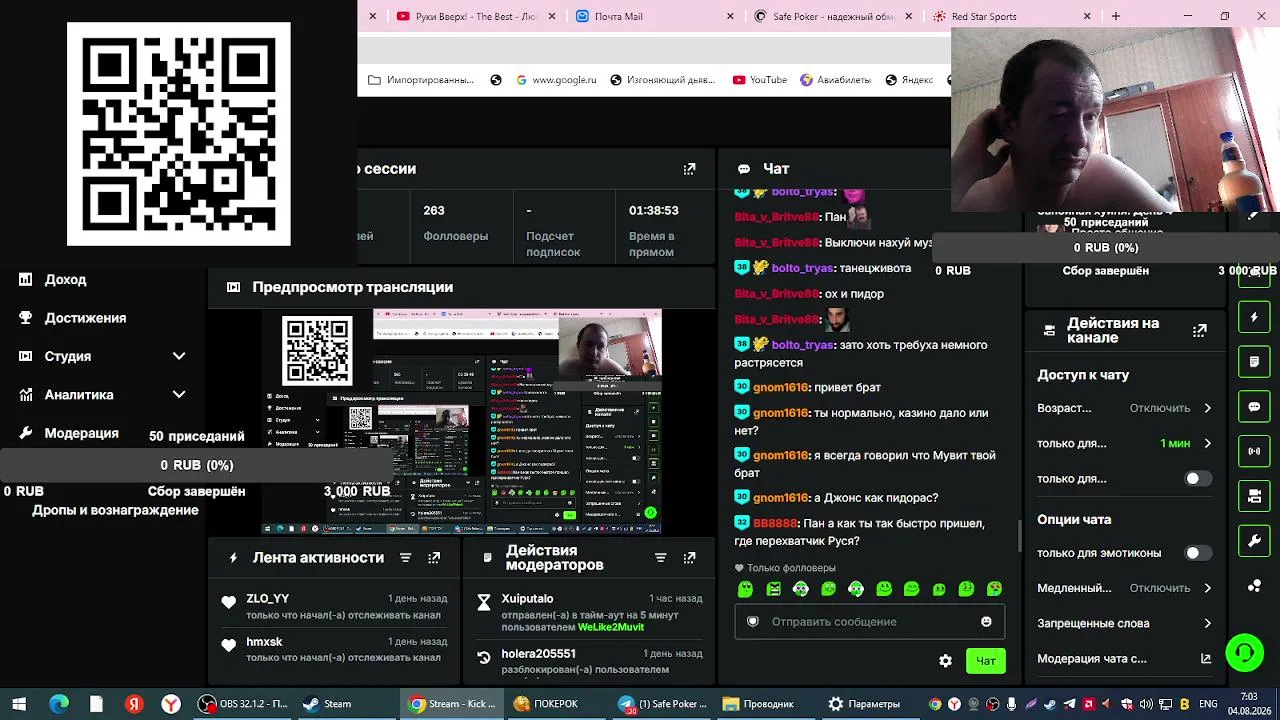Click username WeLike2Muvit in moderator actions
1280x720 pixels.
click(x=611, y=628)
